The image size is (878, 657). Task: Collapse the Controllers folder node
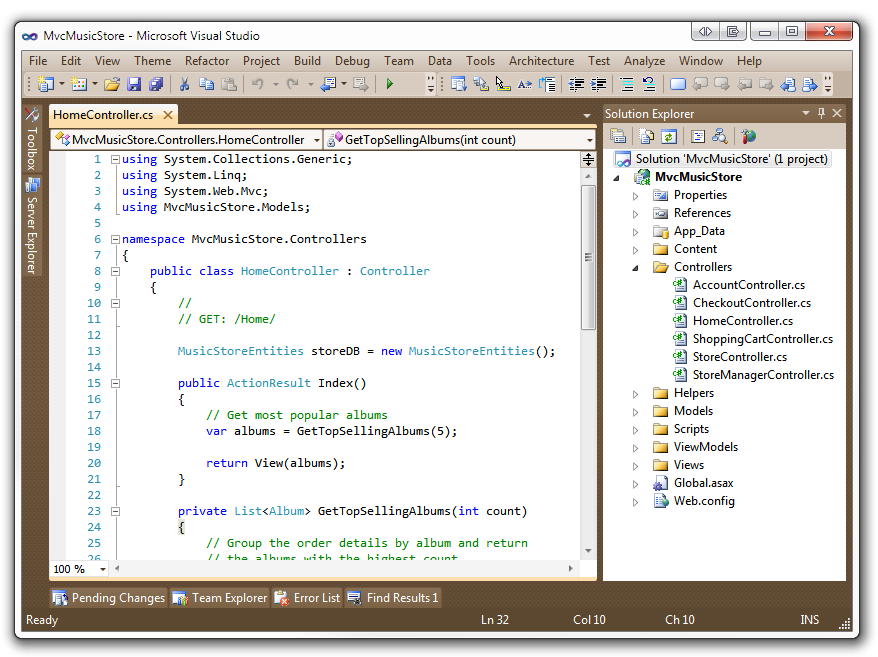pos(635,267)
